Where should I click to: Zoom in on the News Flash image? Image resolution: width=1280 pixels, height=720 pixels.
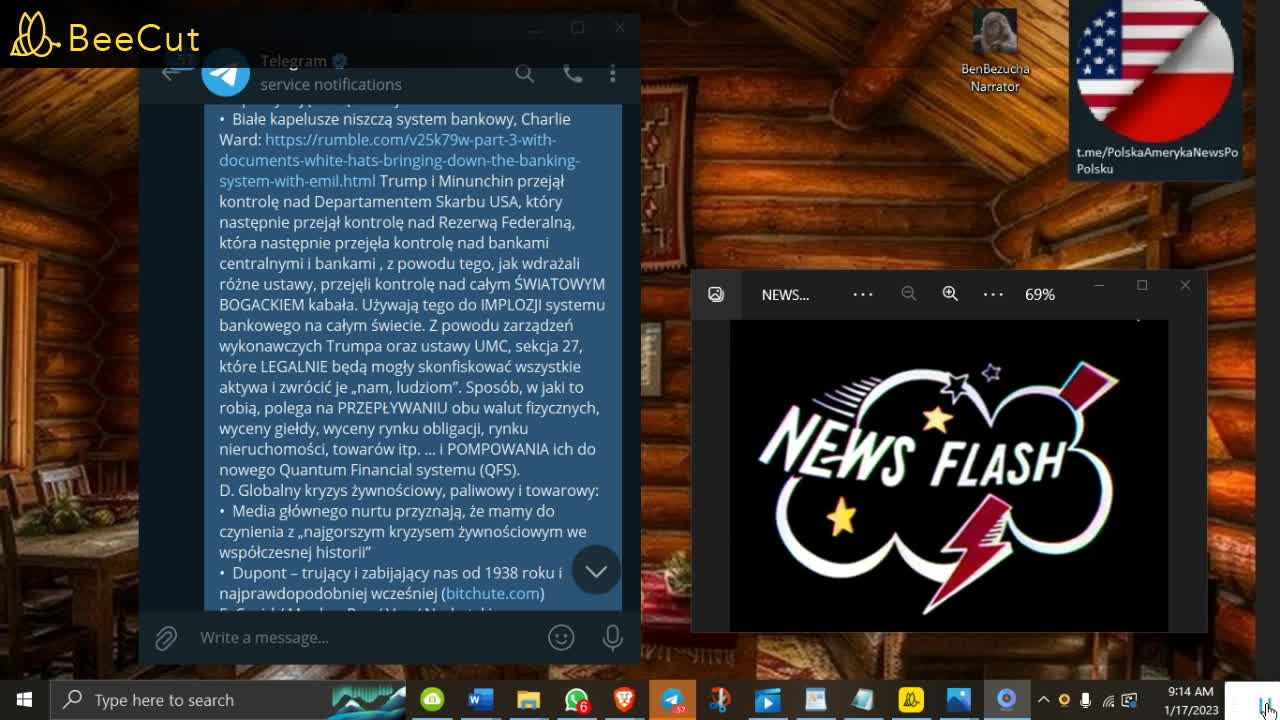click(950, 294)
